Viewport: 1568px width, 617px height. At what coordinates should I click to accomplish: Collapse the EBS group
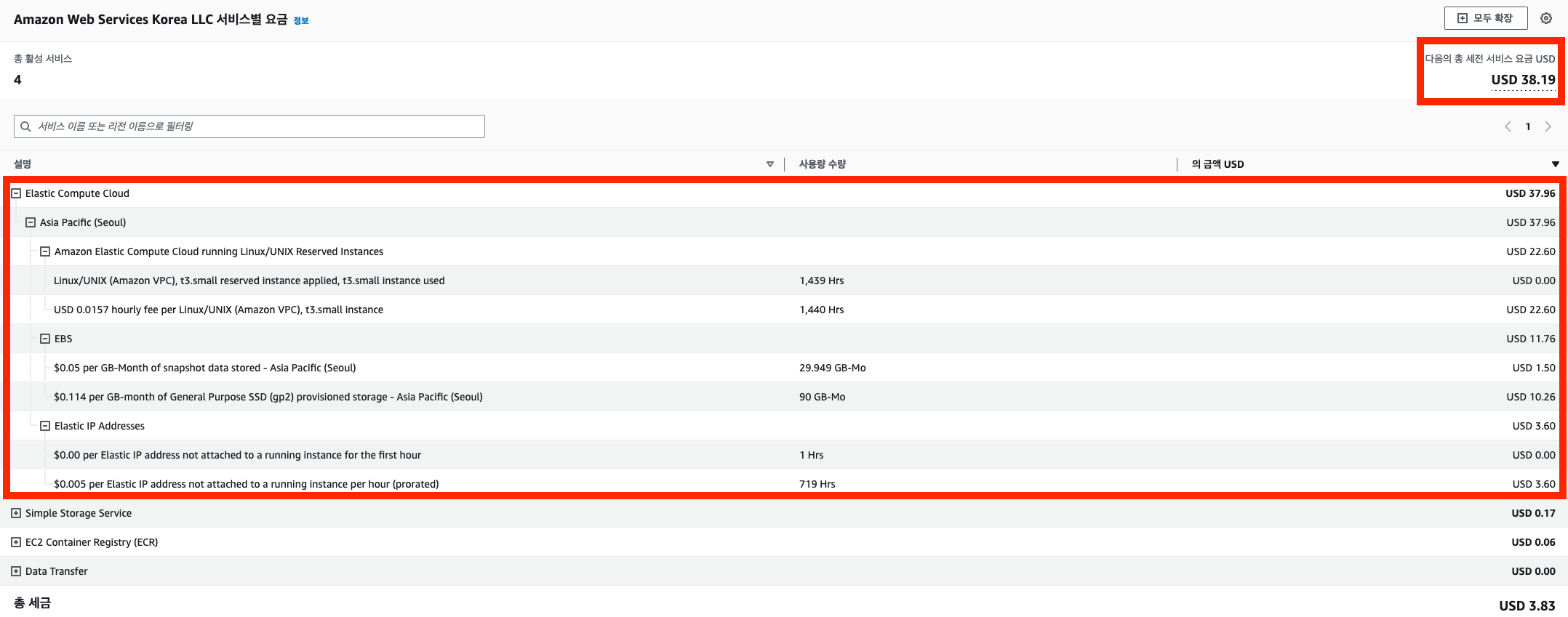(45, 339)
